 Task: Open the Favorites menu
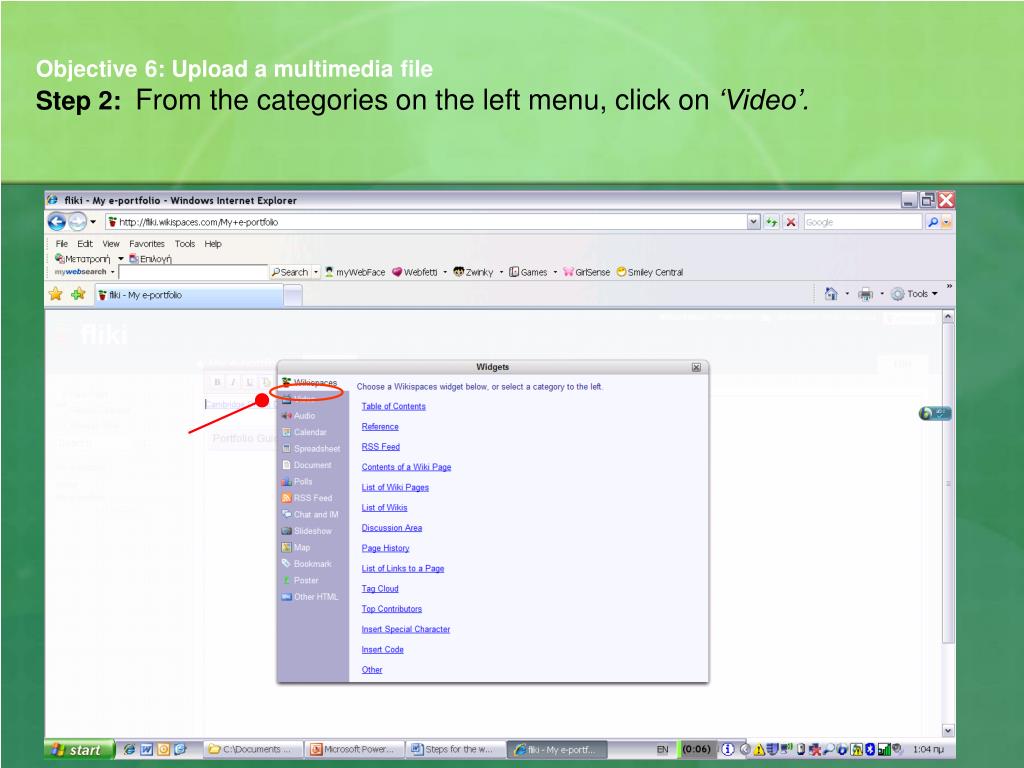pyautogui.click(x=147, y=244)
